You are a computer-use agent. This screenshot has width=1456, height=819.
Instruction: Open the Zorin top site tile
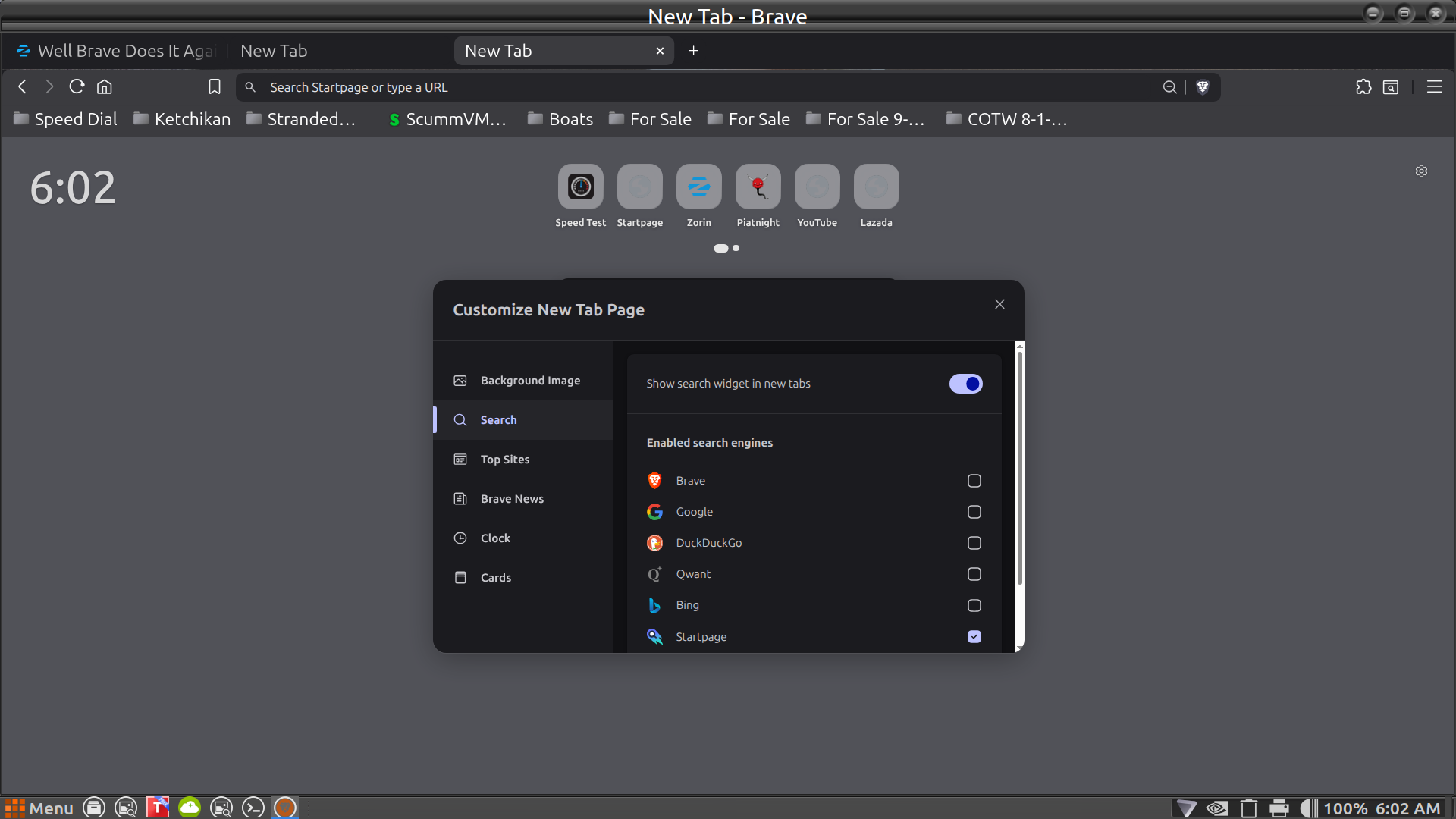[x=698, y=187]
